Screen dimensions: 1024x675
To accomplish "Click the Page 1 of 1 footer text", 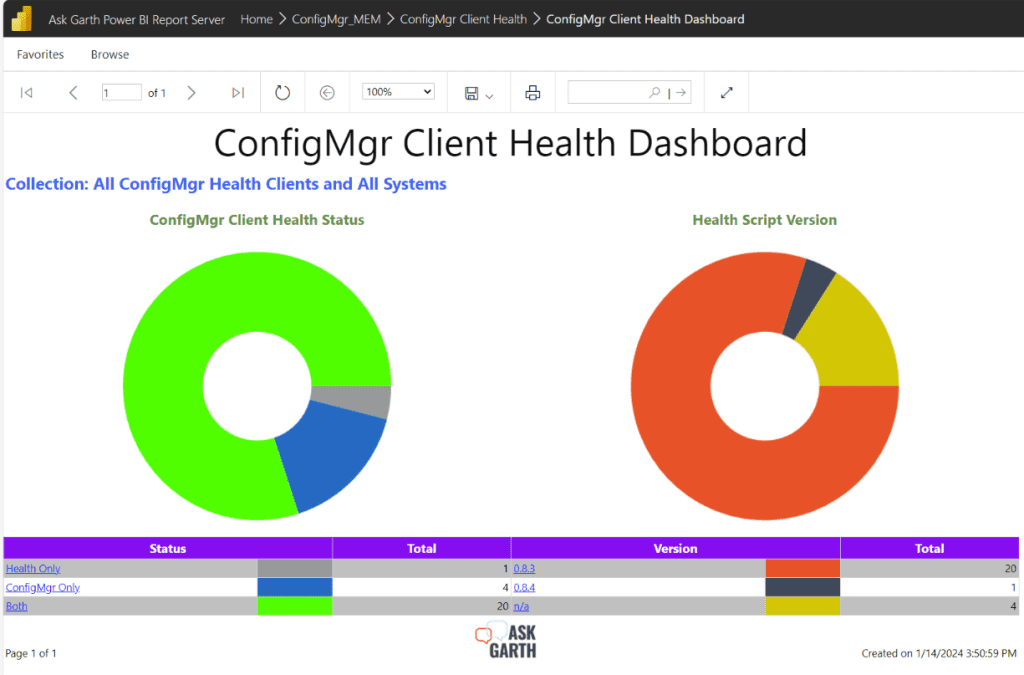I will point(31,653).
